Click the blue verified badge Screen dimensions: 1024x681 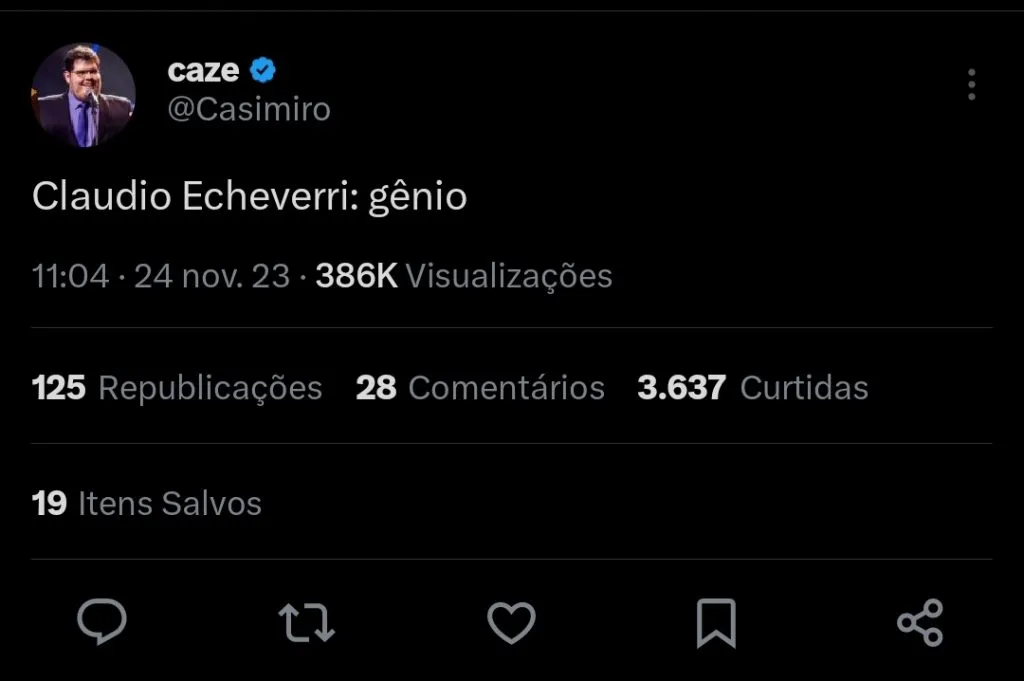[263, 71]
